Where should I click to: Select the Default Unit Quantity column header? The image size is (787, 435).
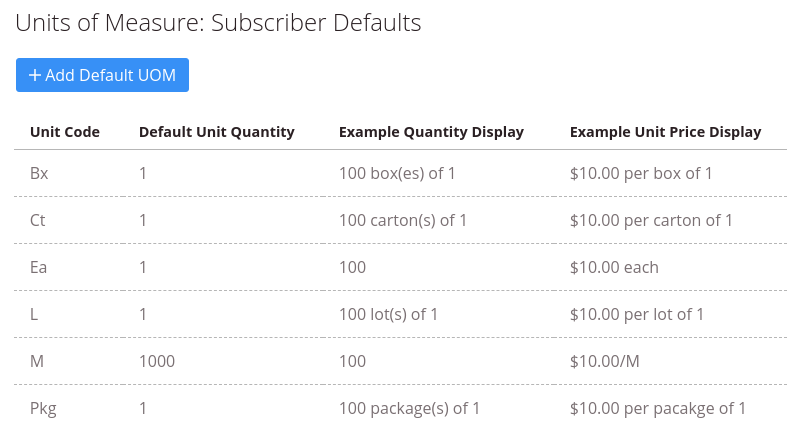coord(217,132)
